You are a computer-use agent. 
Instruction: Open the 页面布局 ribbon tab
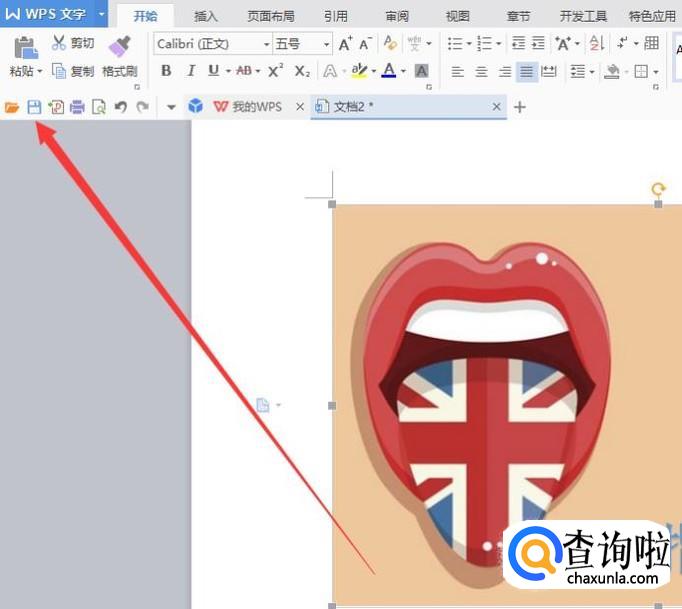point(269,16)
